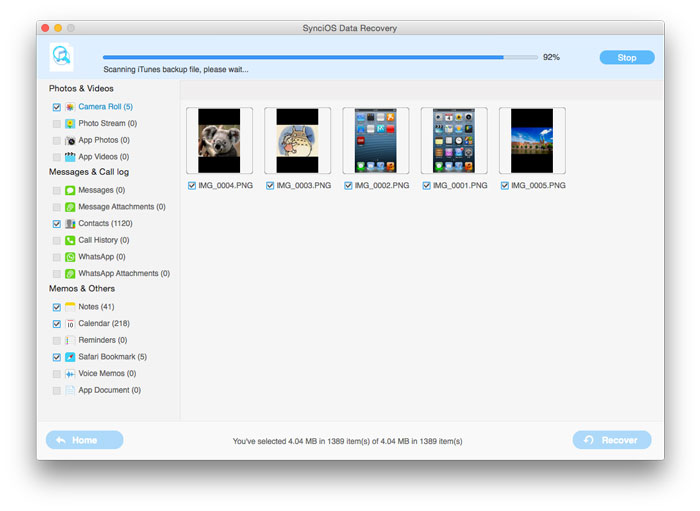The width and height of the screenshot is (700, 511).
Task: Select the Notes (41) category
Action: [x=96, y=307]
